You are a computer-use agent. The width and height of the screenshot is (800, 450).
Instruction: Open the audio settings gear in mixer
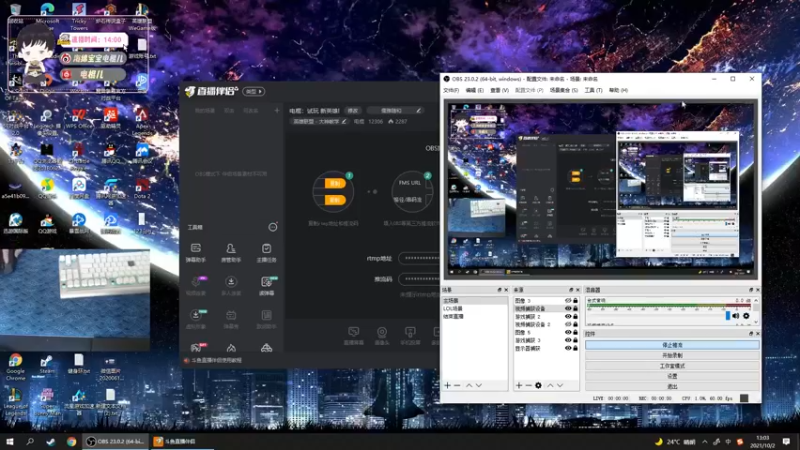point(746,316)
